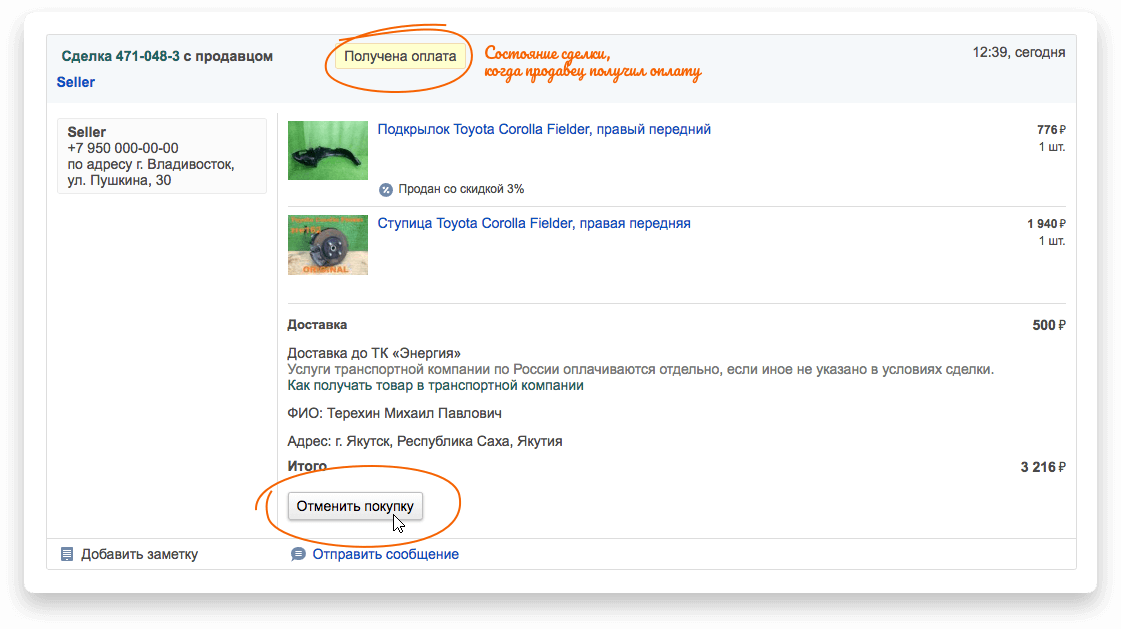The image size is (1121, 629).
Task: Click the seller phone number +7 950 000-00-00
Action: (123, 148)
